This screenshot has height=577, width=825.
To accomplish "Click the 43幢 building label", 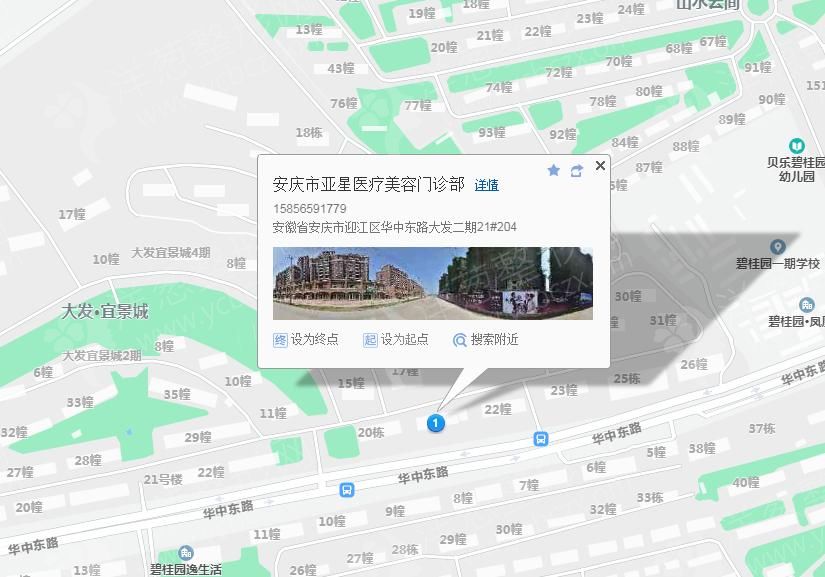I will (x=341, y=68).
